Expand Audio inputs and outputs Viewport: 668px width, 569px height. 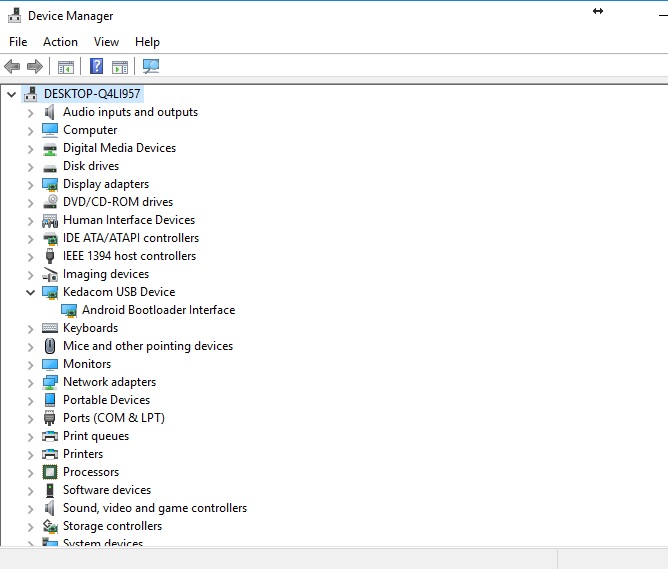[30, 112]
